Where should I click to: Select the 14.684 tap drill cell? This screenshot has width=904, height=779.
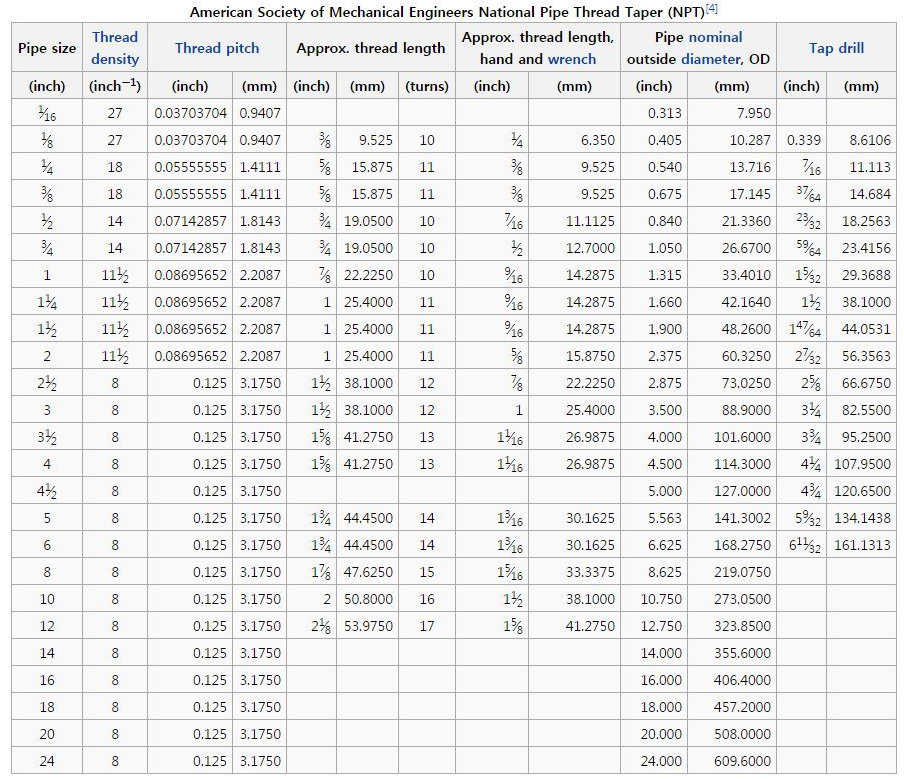pyautogui.click(x=861, y=194)
